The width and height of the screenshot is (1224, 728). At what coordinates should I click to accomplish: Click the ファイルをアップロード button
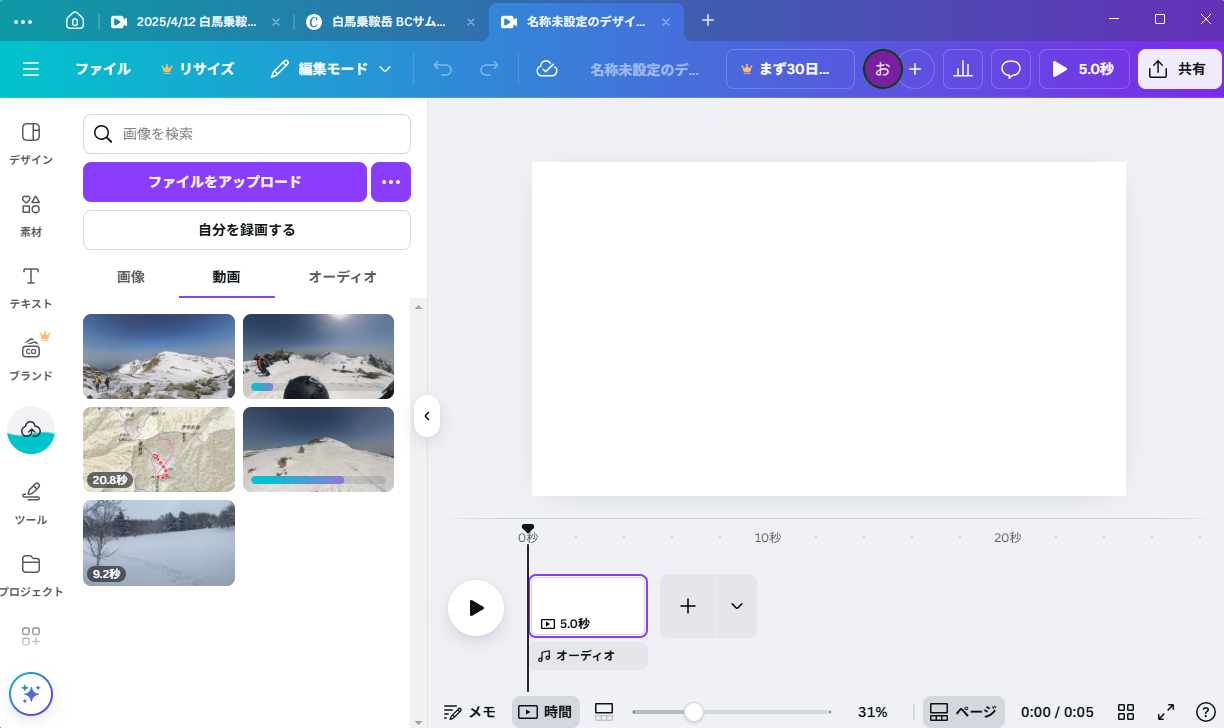tap(225, 182)
